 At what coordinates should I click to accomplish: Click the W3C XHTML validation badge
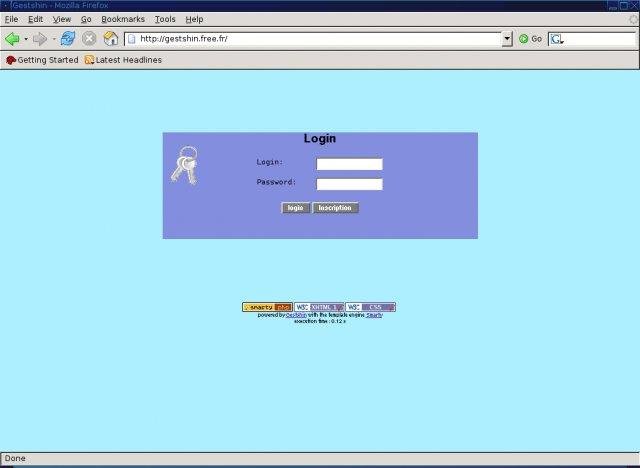pyautogui.click(x=319, y=307)
